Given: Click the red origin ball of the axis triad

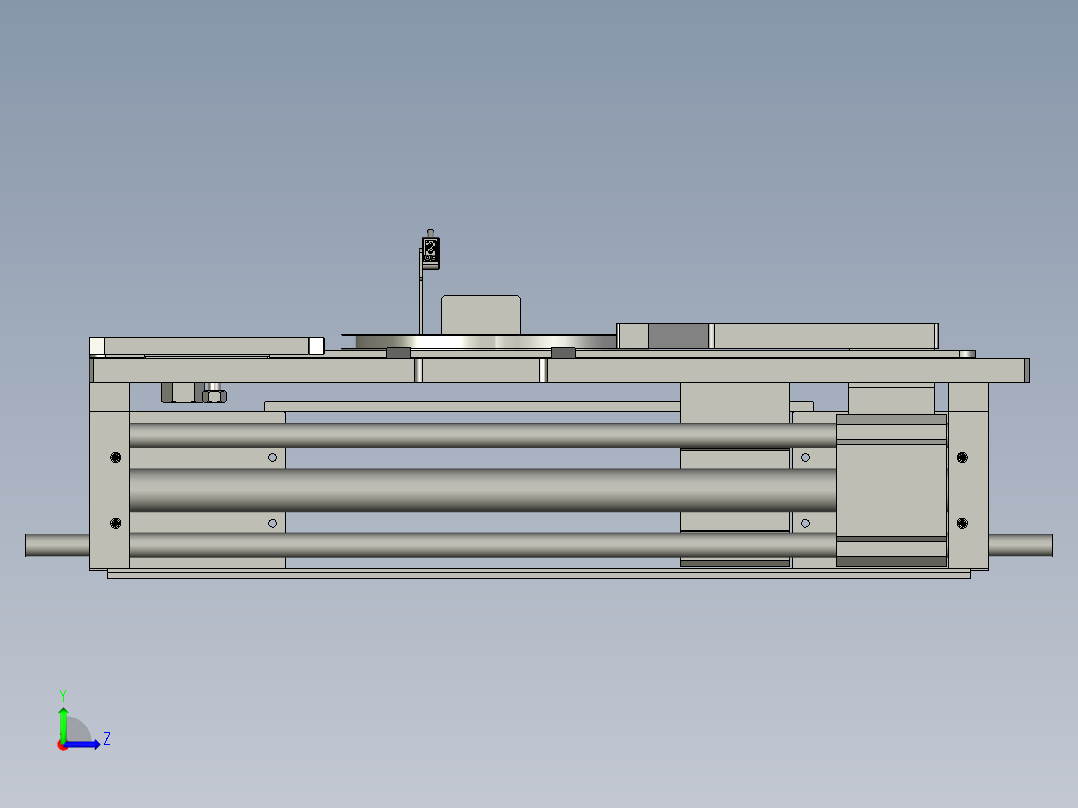Looking at the screenshot, I should coord(62,745).
